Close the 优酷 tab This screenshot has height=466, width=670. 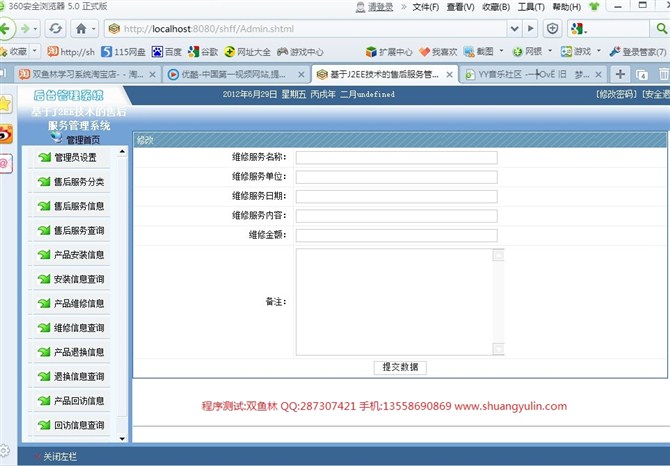[x=301, y=74]
